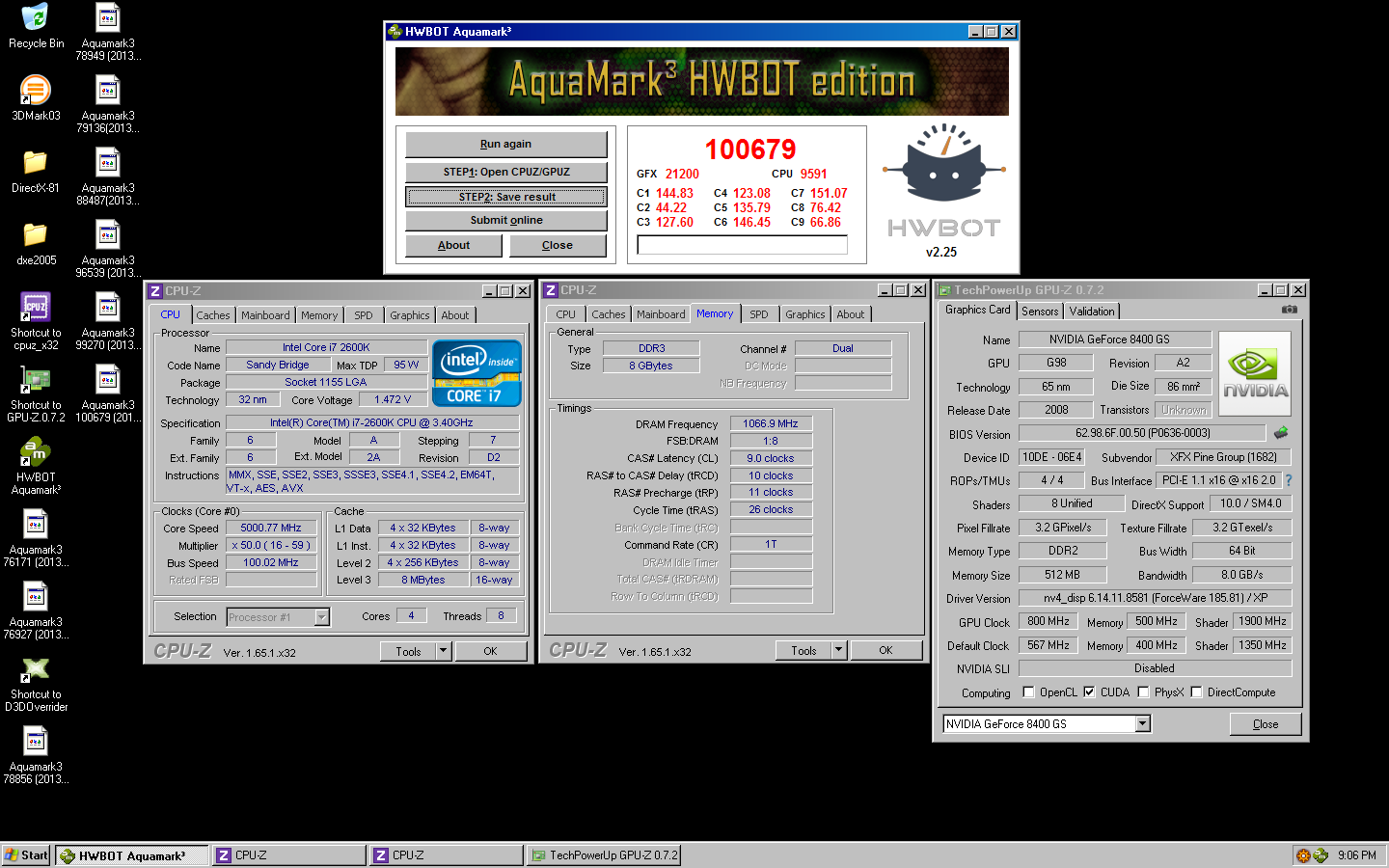The width and height of the screenshot is (1389, 868).
Task: Select the HWBOT Aquamark³ desktop icon
Action: pos(36,467)
